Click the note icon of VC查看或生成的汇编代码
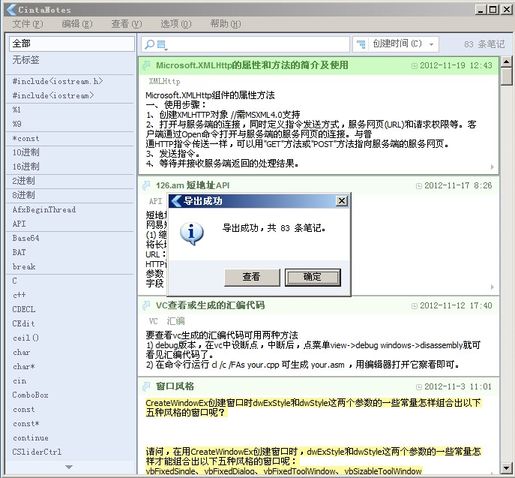 click(146, 305)
